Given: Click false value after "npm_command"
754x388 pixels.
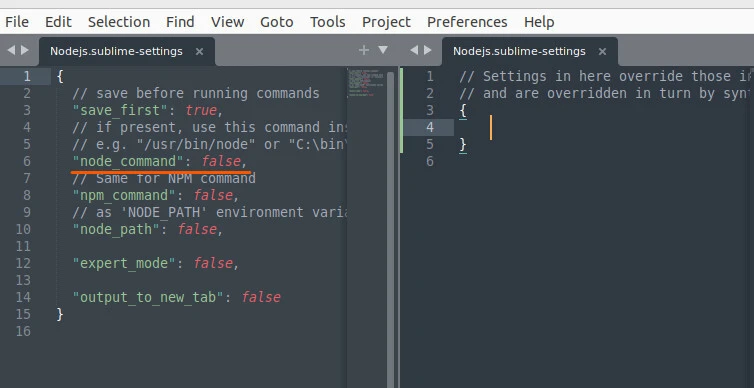Looking at the screenshot, I should coord(213,196).
